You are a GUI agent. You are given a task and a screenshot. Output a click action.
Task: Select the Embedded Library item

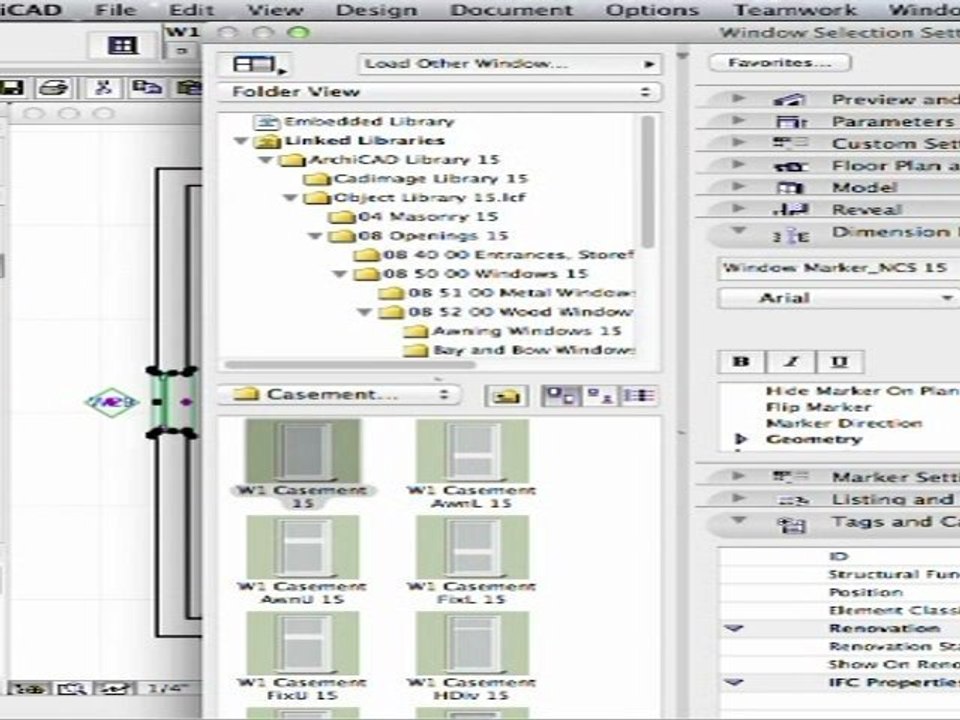pos(355,121)
